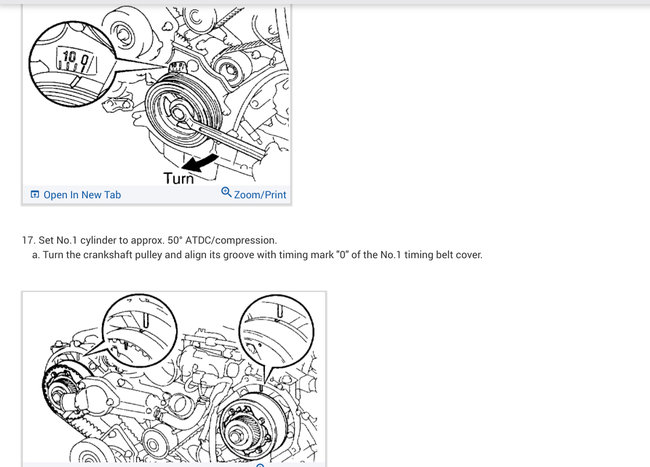Click the right camshaft timing mark inset circle
650x467 pixels.
pyautogui.click(x=276, y=331)
